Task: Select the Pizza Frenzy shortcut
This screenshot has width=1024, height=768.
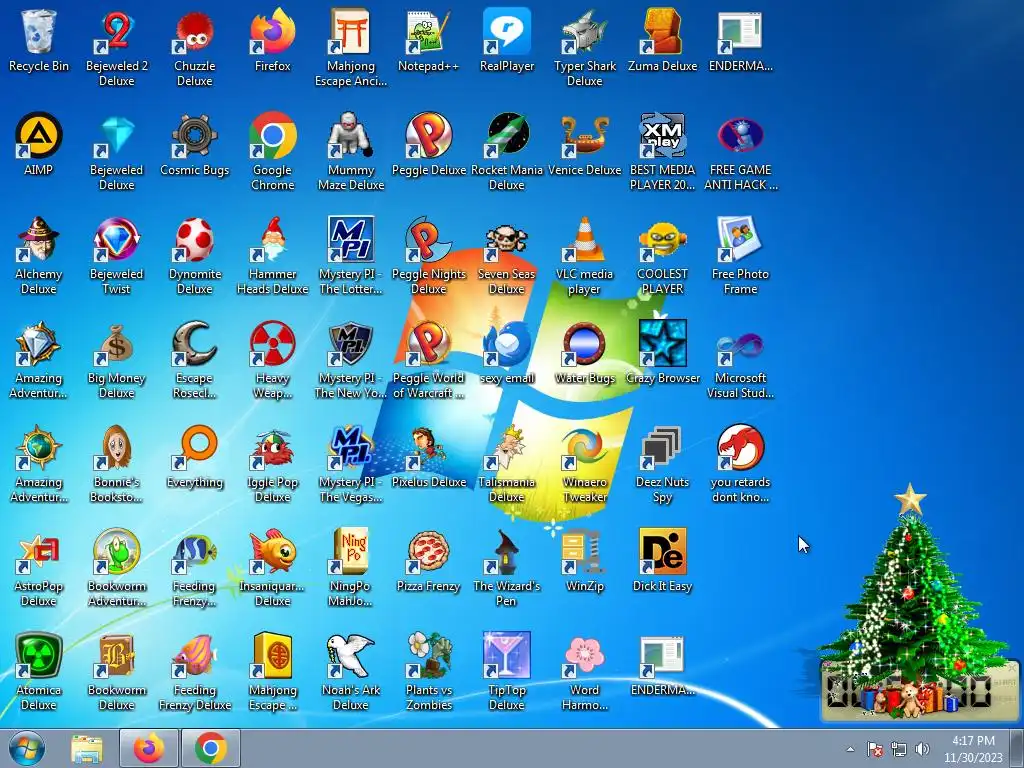Action: pyautogui.click(x=428, y=551)
